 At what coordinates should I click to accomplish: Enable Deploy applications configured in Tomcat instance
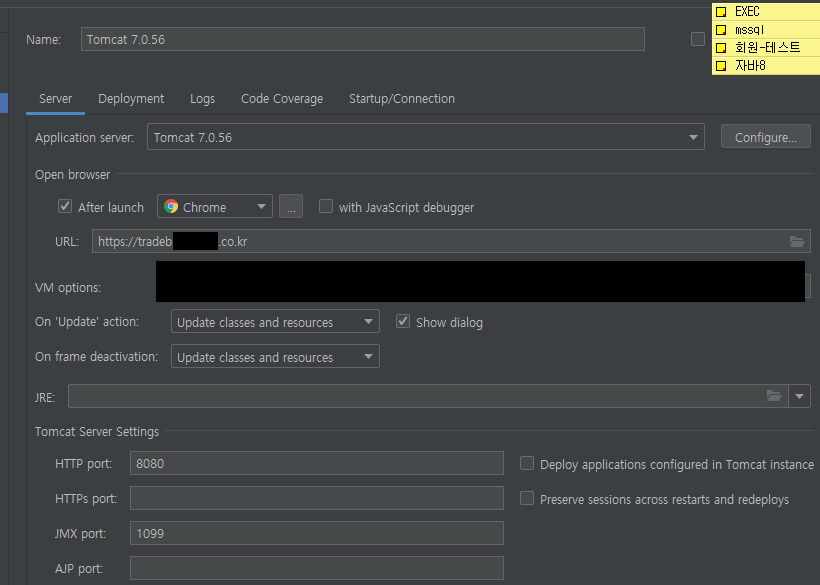click(x=527, y=463)
